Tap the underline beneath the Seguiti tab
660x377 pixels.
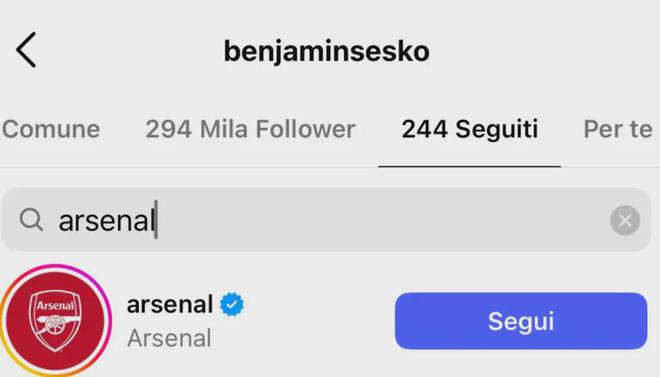(470, 167)
